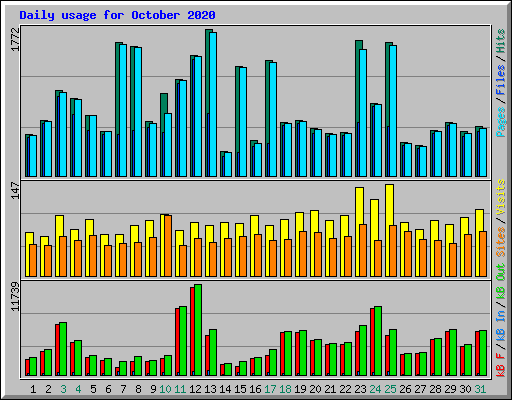
Task: Click day 11 on the x-axis
Action: (x=180, y=389)
